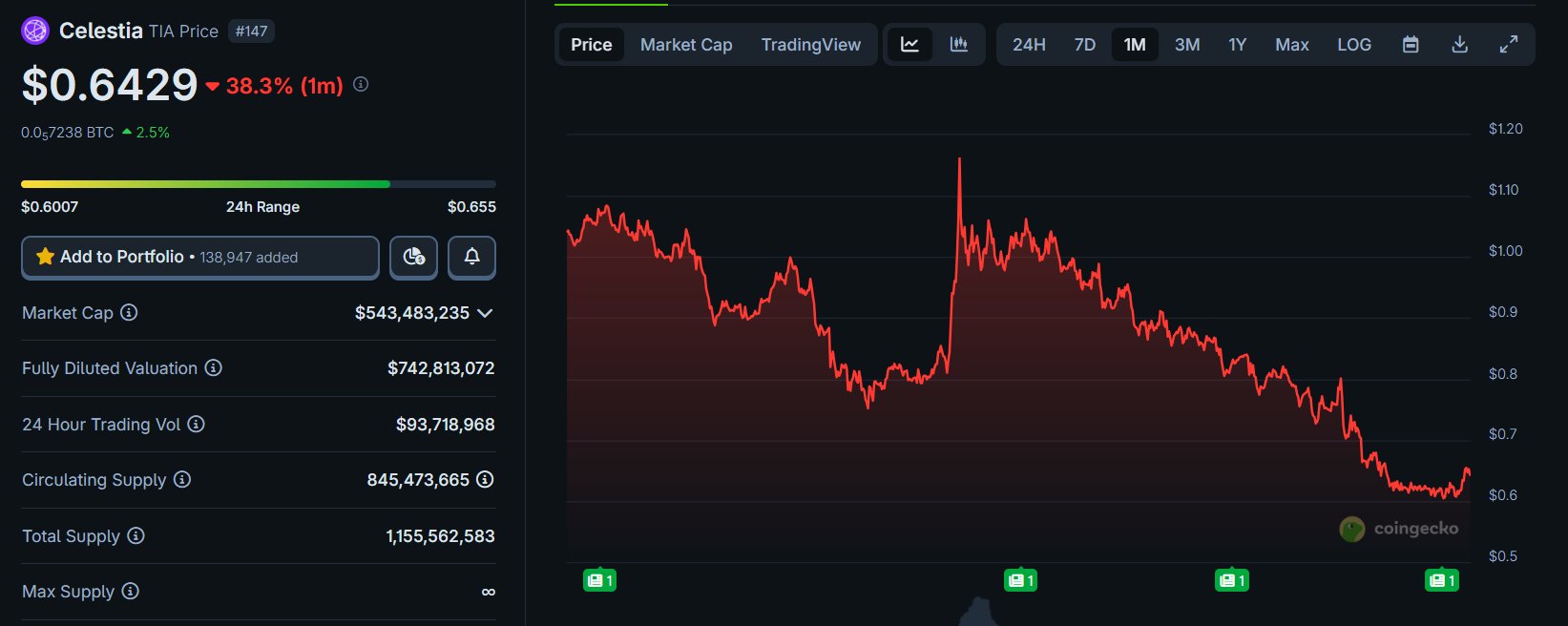Open Fully Diluted Valuation info icon

click(214, 367)
